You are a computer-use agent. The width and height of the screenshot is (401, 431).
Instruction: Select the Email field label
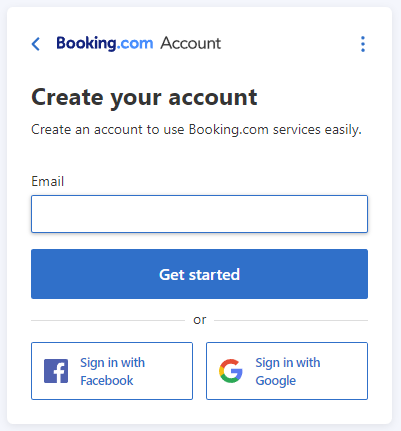47,181
